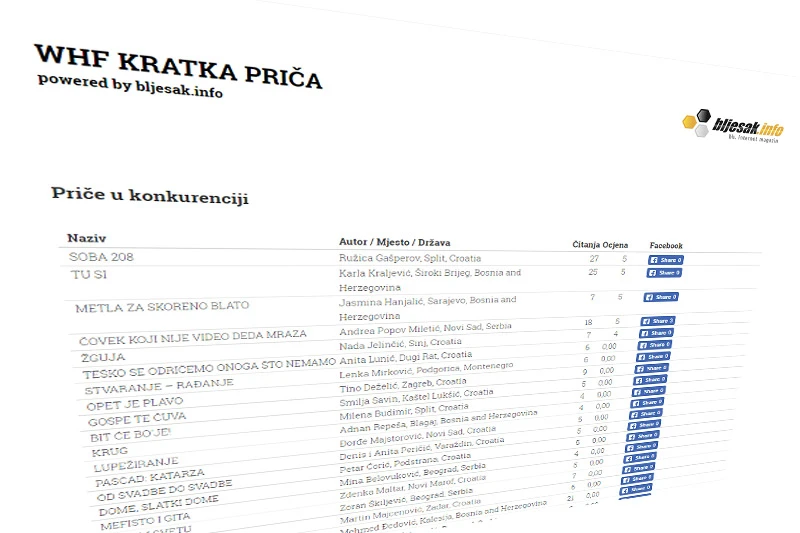Select author Đorđe Majstorović, Novi Sad
Screen dimensions: 800x533
[417, 435]
